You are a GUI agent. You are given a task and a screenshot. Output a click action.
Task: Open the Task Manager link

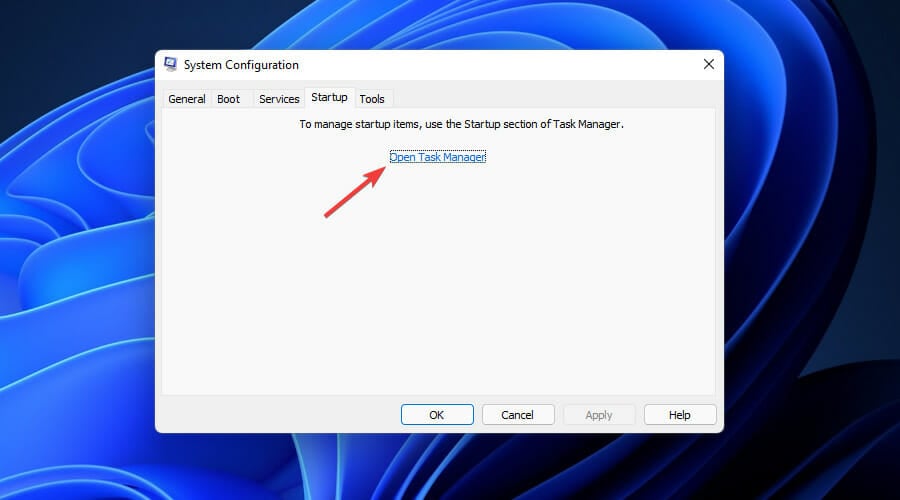tap(437, 157)
